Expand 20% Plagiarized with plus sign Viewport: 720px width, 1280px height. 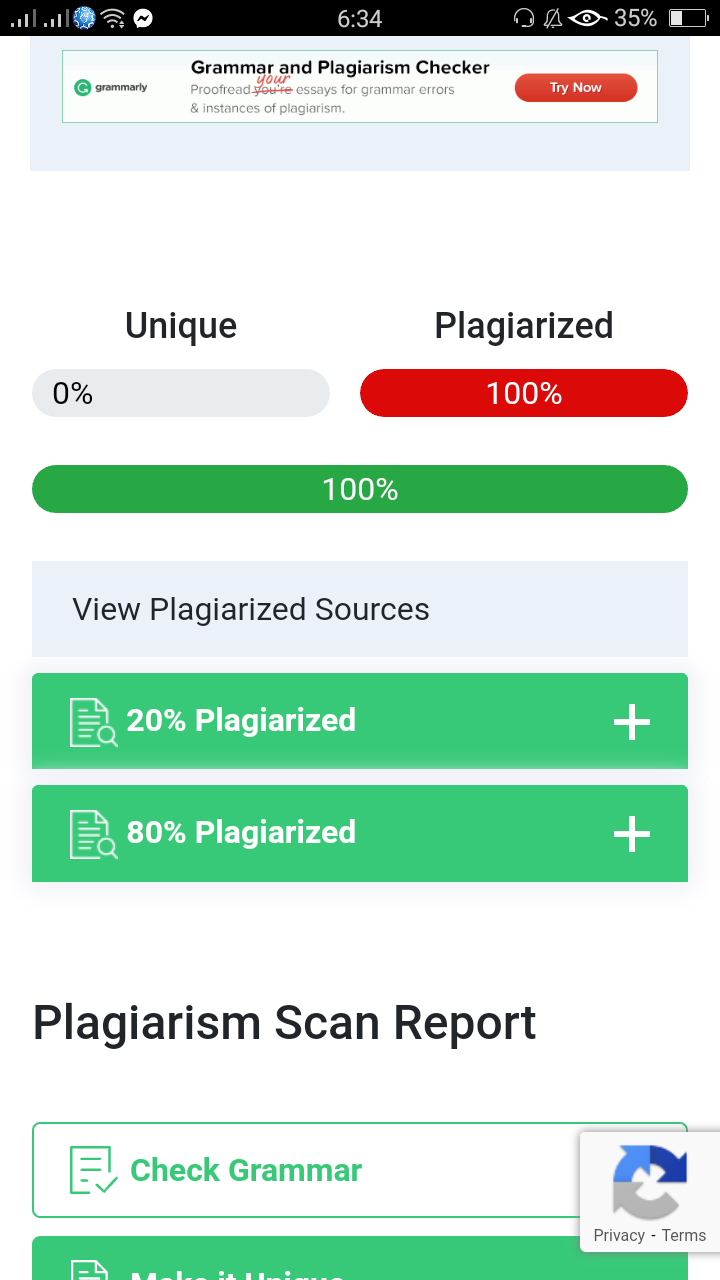pyautogui.click(x=632, y=722)
